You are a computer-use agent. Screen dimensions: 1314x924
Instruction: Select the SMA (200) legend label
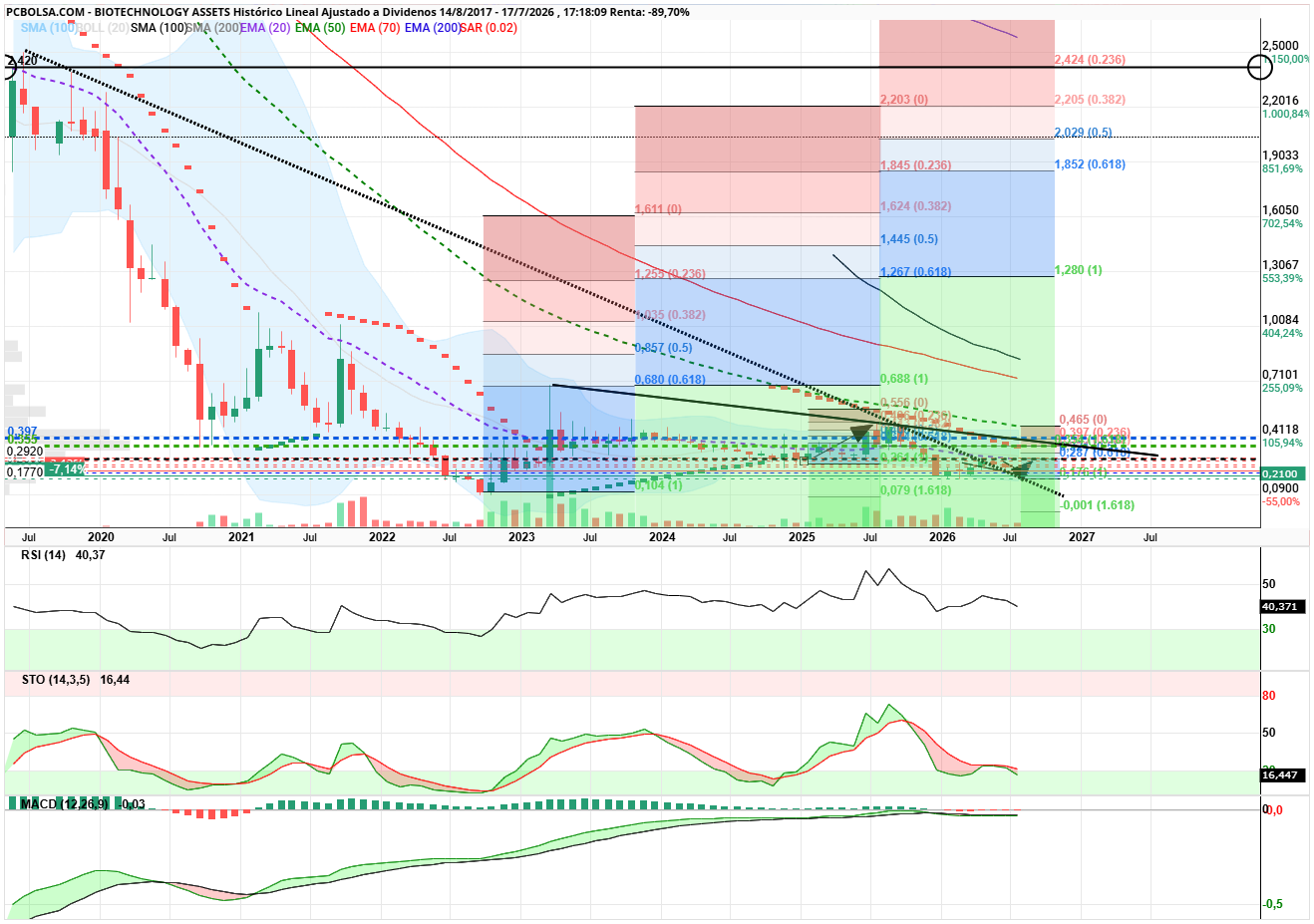click(213, 28)
